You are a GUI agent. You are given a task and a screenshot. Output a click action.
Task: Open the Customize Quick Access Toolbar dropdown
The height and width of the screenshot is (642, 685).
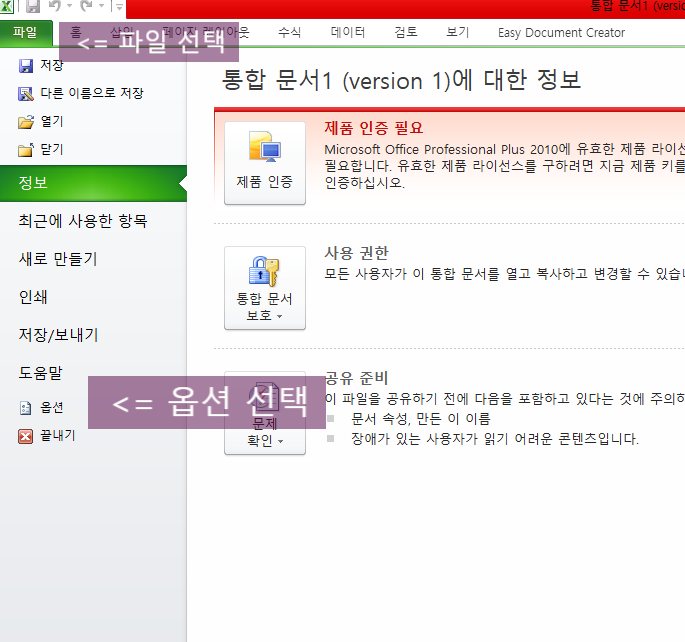click(x=119, y=7)
